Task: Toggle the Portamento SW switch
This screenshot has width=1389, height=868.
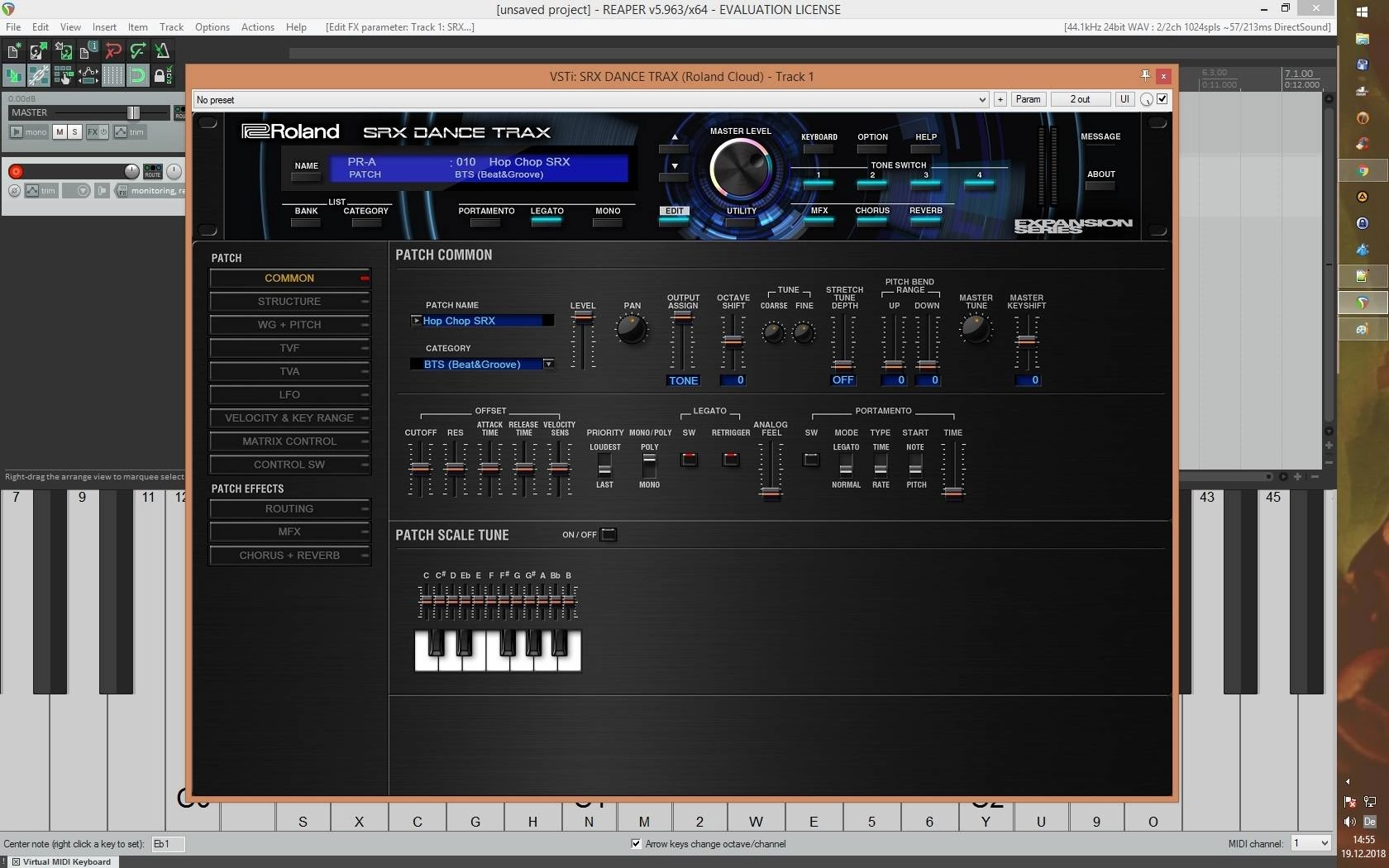Action: (811, 459)
